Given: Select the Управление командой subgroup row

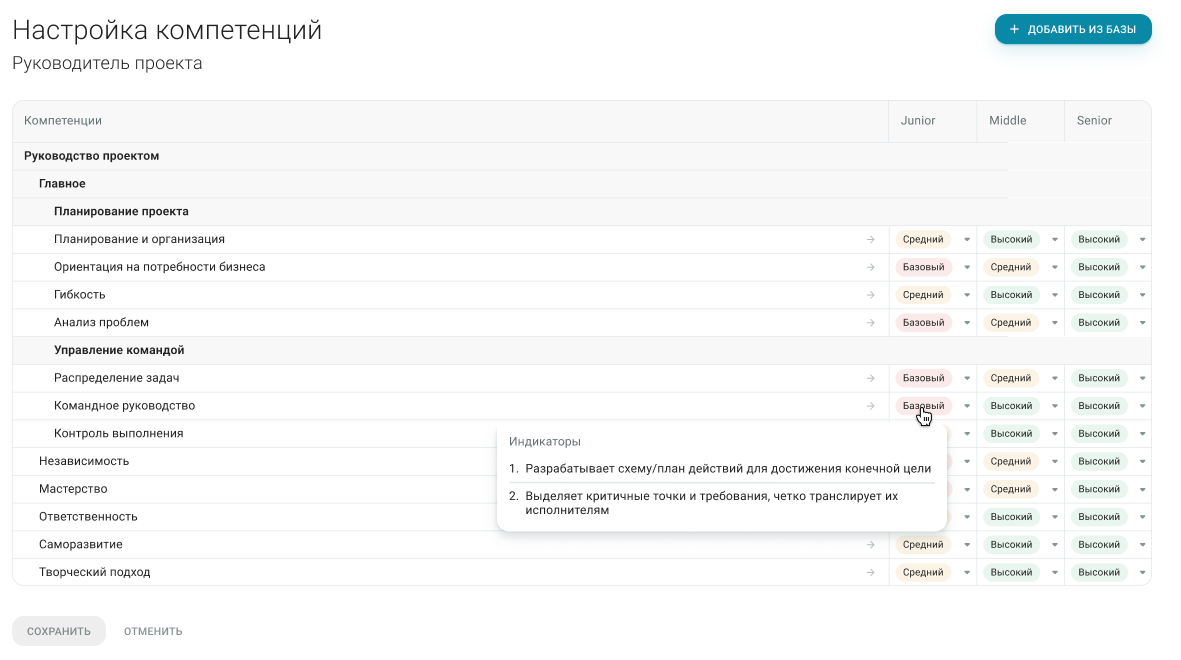Looking at the screenshot, I should 581,350.
